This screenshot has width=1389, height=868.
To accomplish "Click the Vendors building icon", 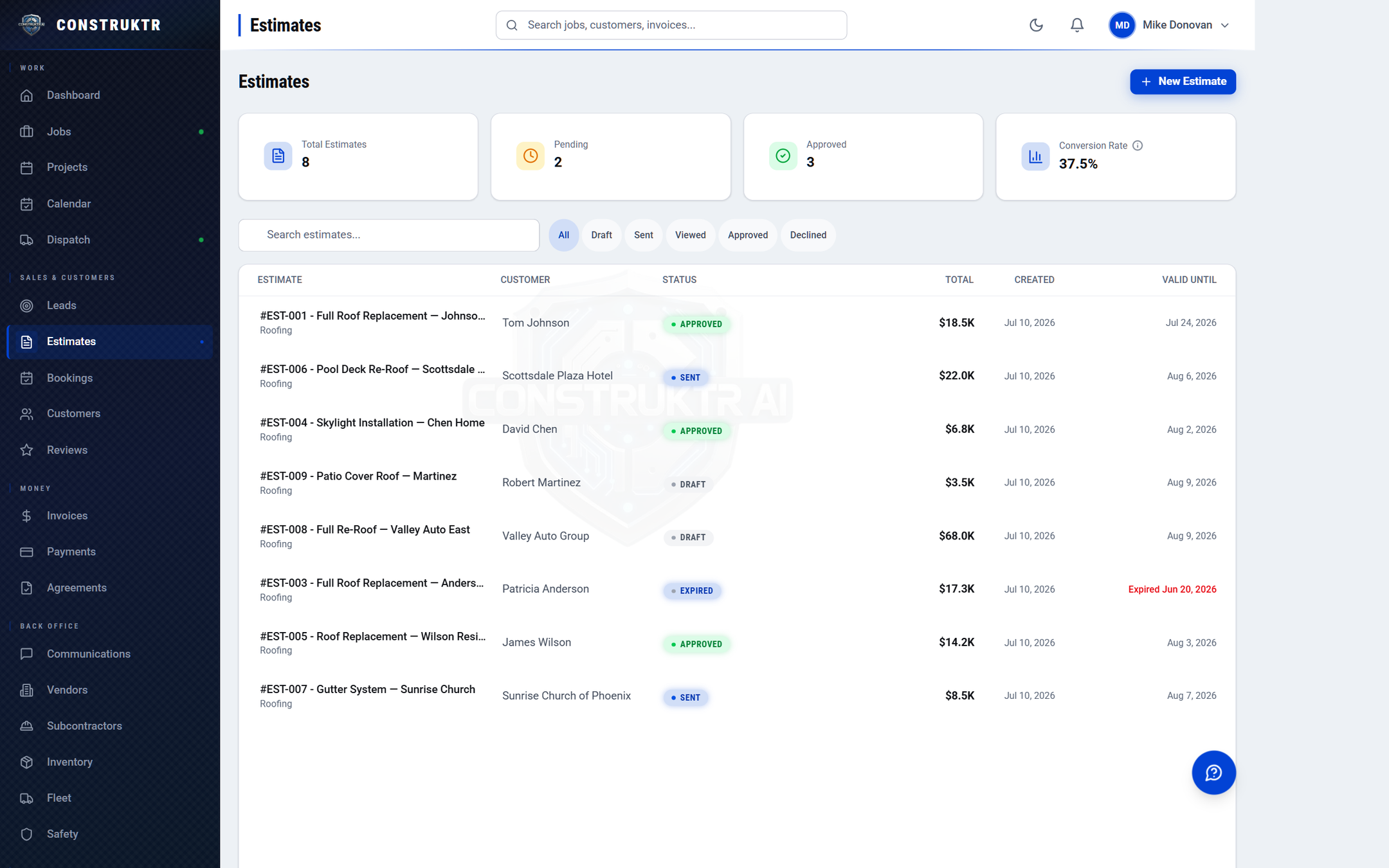I will tap(26, 690).
